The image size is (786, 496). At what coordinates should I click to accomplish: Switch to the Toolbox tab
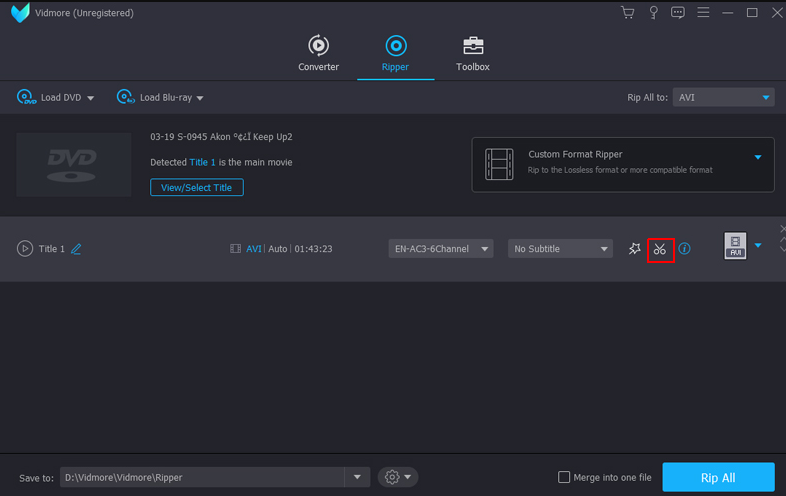click(x=473, y=53)
